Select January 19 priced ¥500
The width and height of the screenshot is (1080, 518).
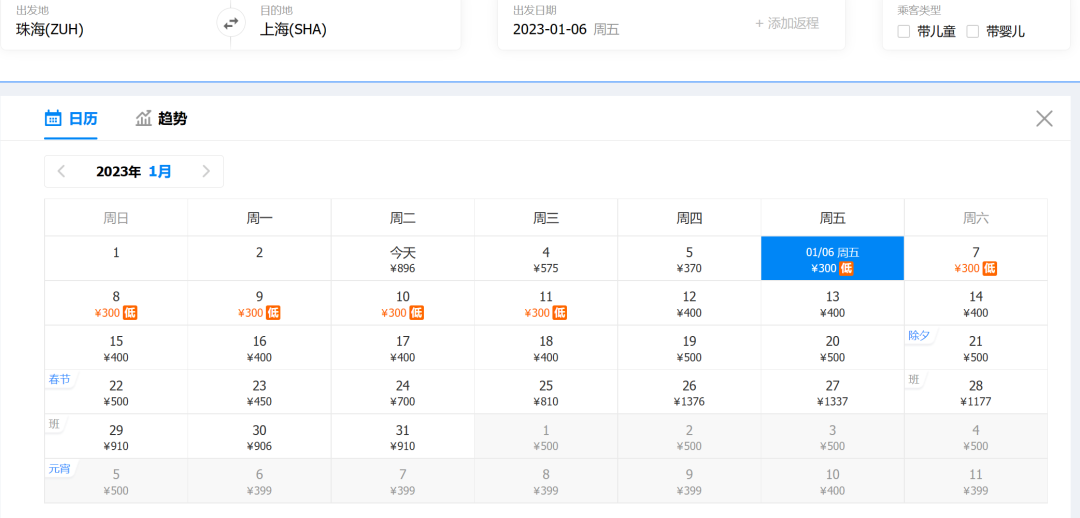point(689,348)
